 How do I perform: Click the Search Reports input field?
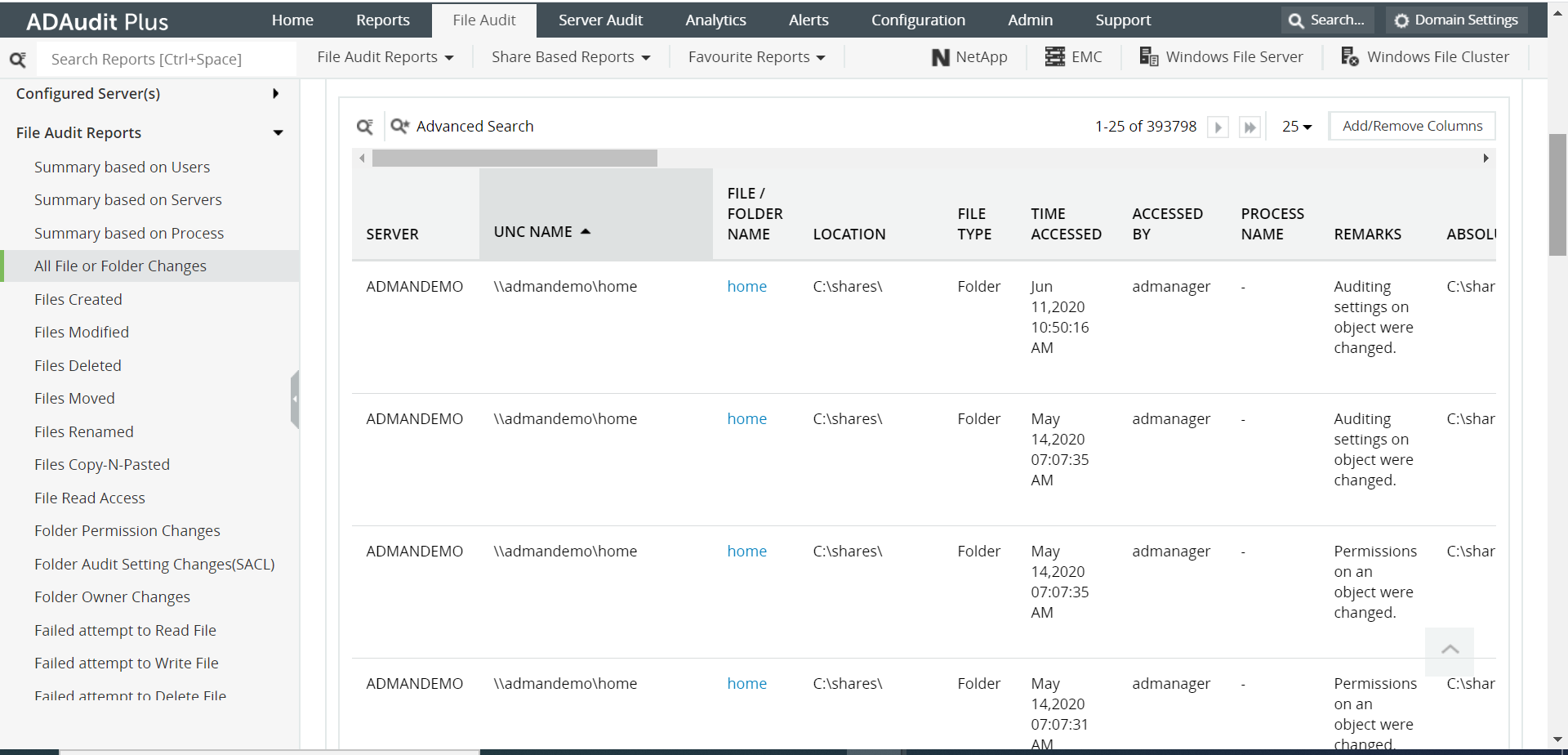pyautogui.click(x=167, y=59)
